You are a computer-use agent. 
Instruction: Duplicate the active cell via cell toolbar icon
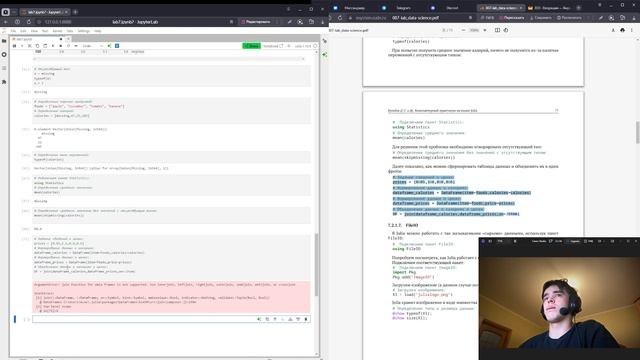click(x=267, y=319)
